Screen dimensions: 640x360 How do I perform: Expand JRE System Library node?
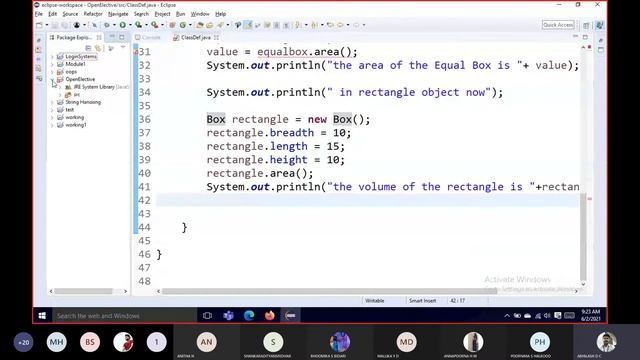click(x=60, y=87)
